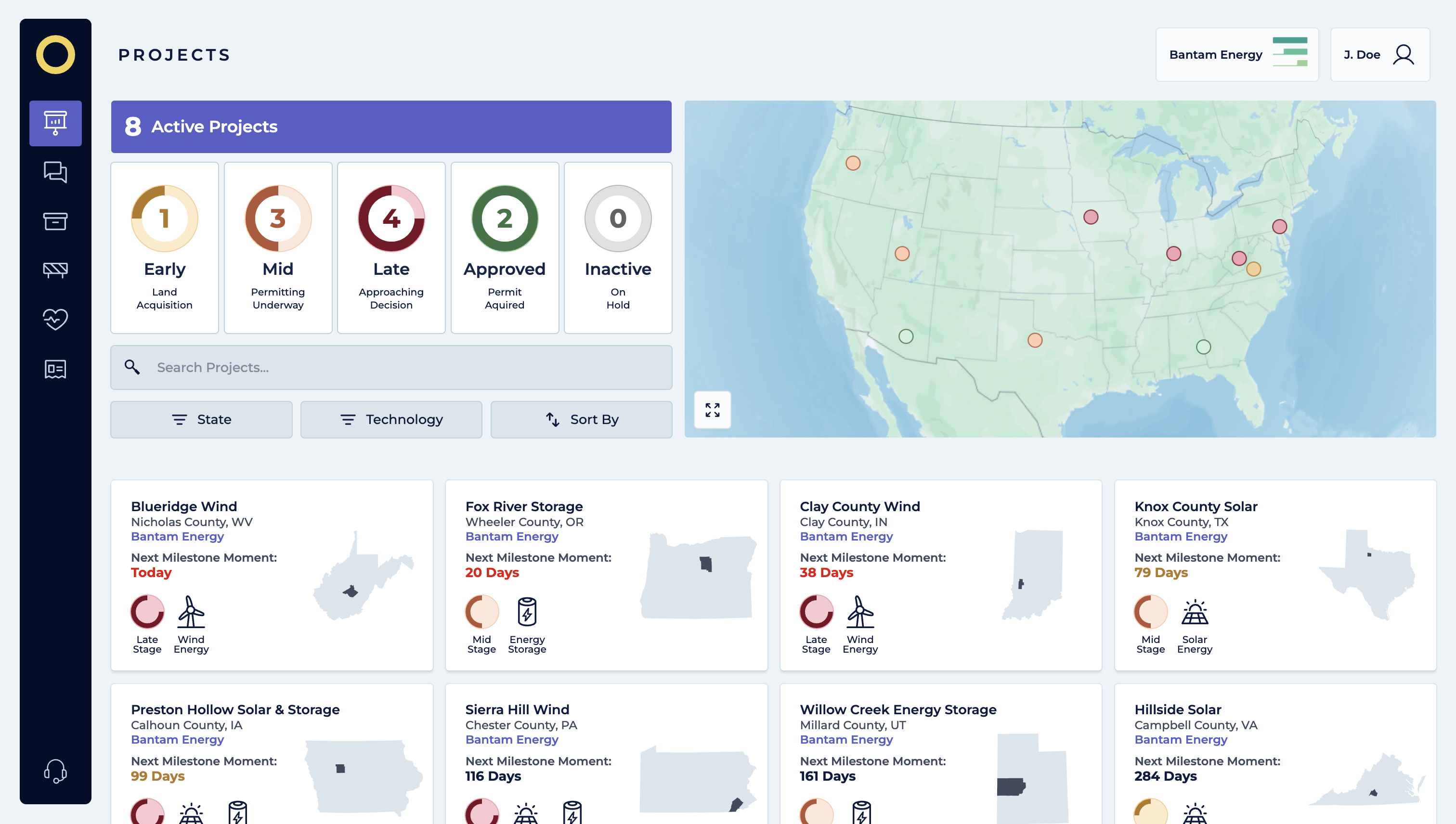Click the J. Doe user profile icon
The width and height of the screenshot is (1456, 824).
pyautogui.click(x=1404, y=55)
